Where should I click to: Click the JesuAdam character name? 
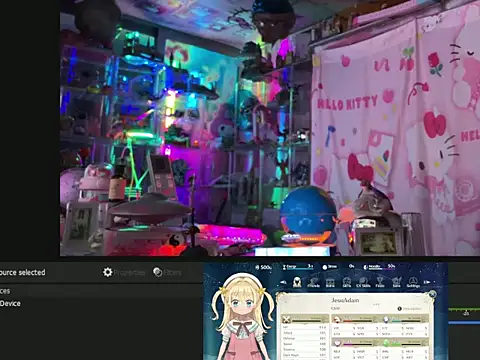click(x=345, y=300)
